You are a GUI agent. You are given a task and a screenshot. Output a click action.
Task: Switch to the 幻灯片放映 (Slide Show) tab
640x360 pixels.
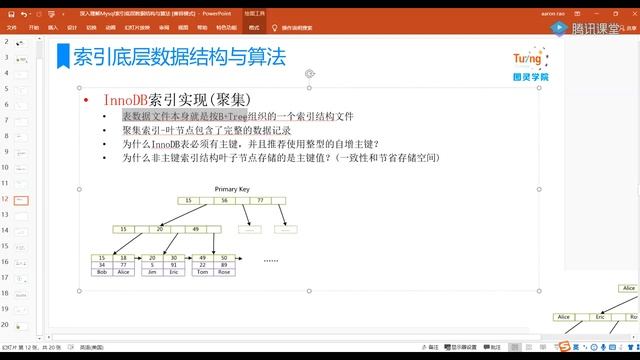137,28
